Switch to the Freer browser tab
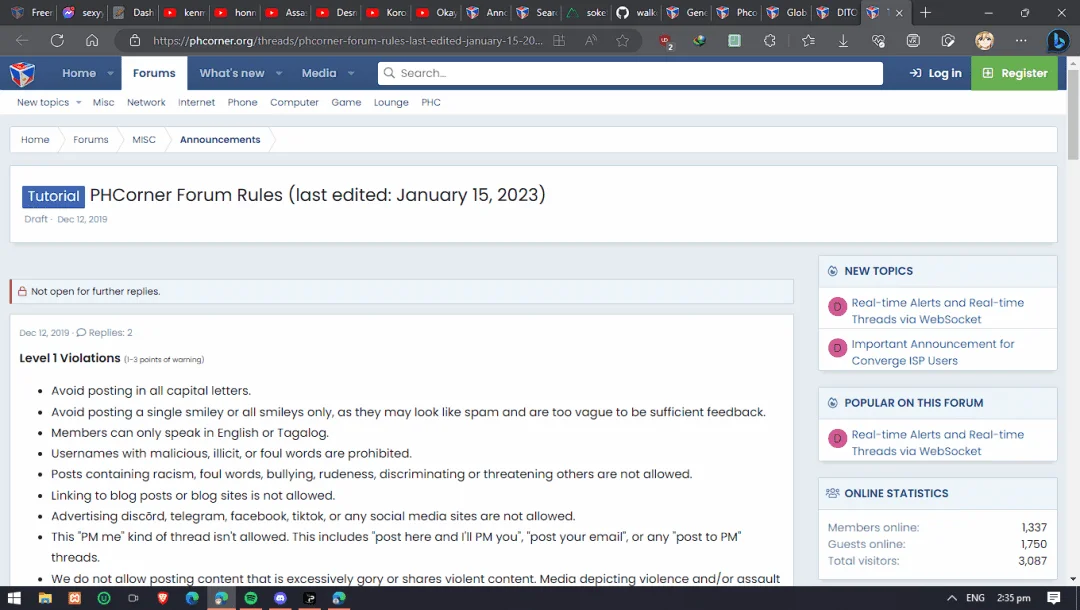This screenshot has height=610, width=1080. pos(33,12)
